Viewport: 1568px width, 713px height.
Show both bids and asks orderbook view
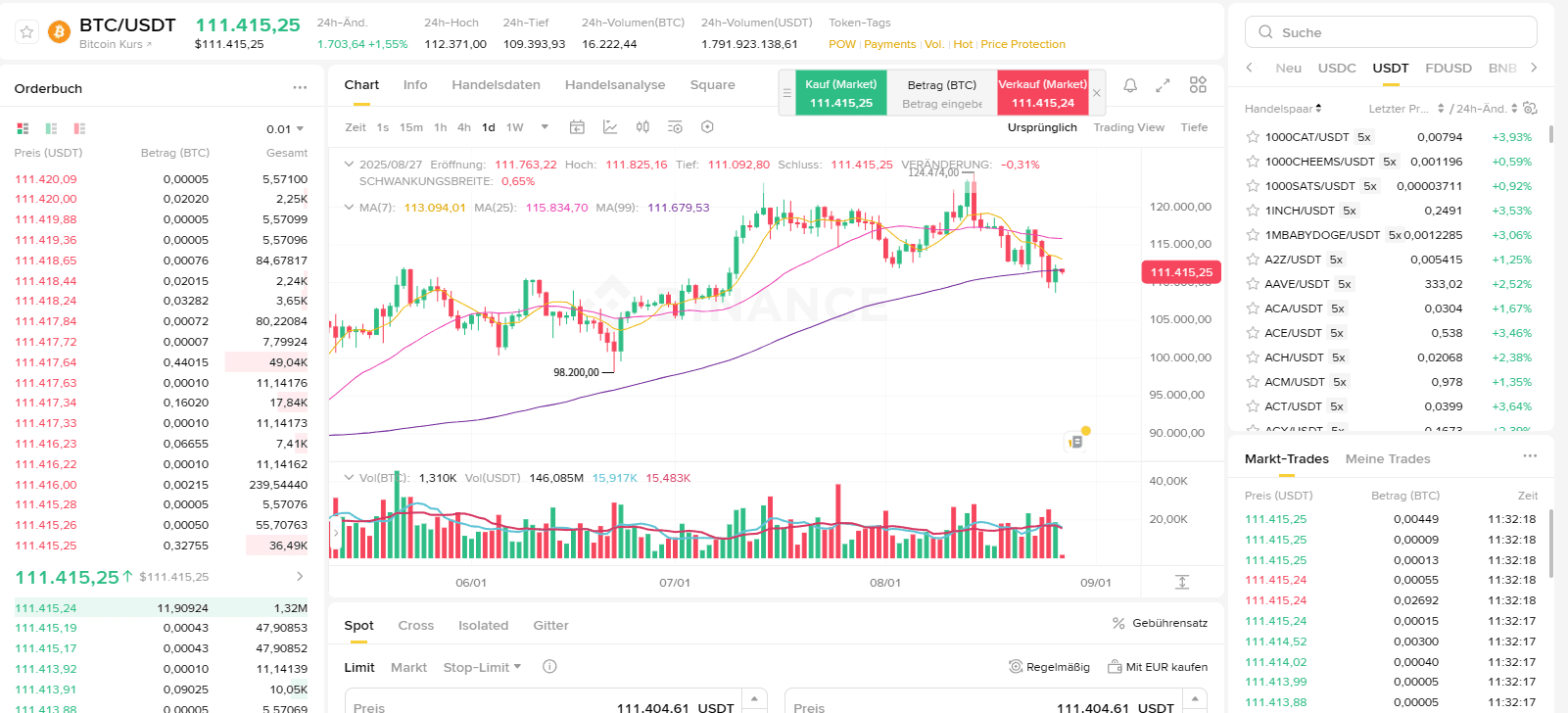coord(23,128)
